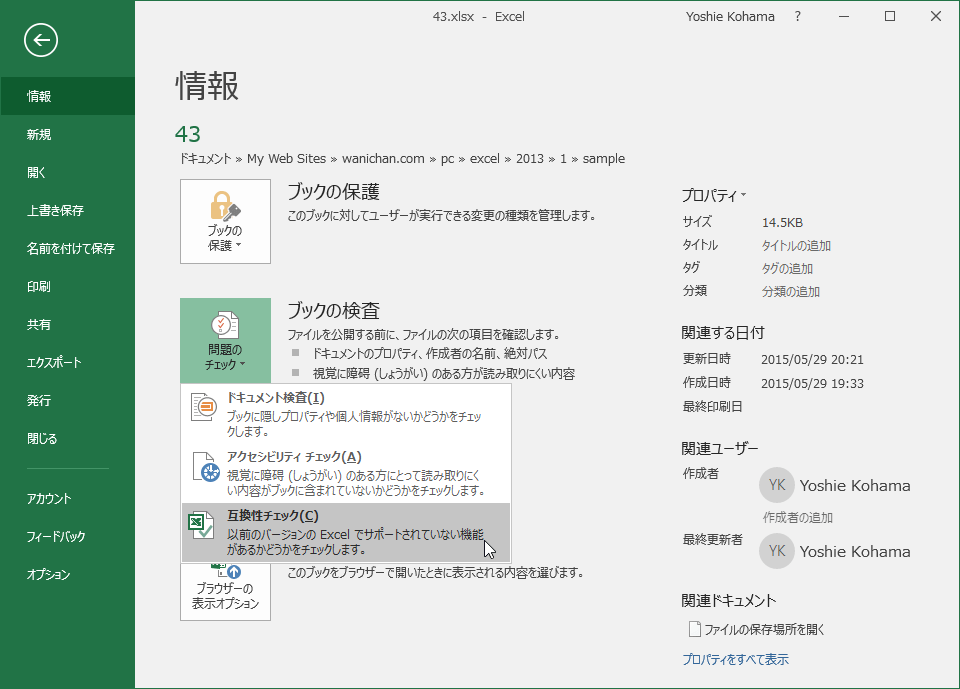
Task: Click the Excel Compatibility Checker icon
Action: [x=201, y=525]
